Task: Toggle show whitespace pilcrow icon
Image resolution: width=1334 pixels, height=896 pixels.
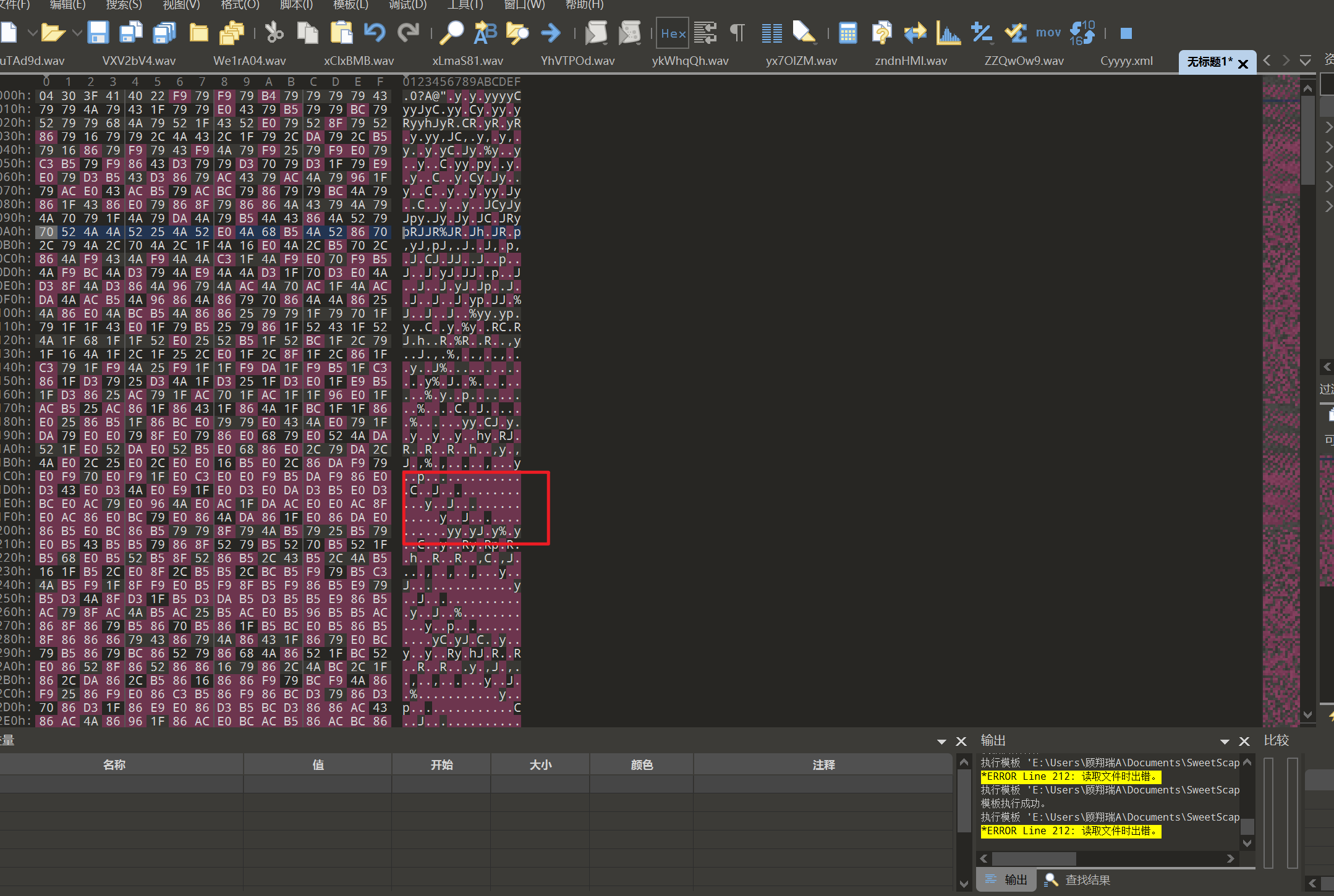Action: [737, 32]
